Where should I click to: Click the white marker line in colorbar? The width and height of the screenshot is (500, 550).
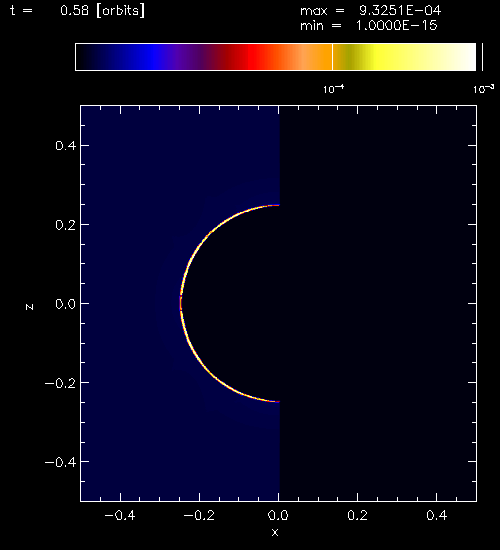click(x=332, y=57)
